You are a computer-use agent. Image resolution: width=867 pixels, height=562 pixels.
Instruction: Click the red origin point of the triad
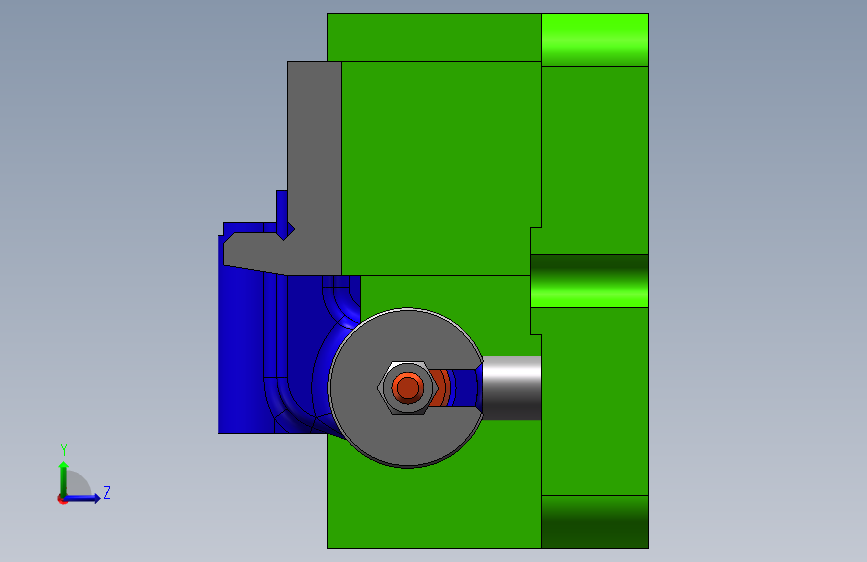pyautogui.click(x=62, y=499)
